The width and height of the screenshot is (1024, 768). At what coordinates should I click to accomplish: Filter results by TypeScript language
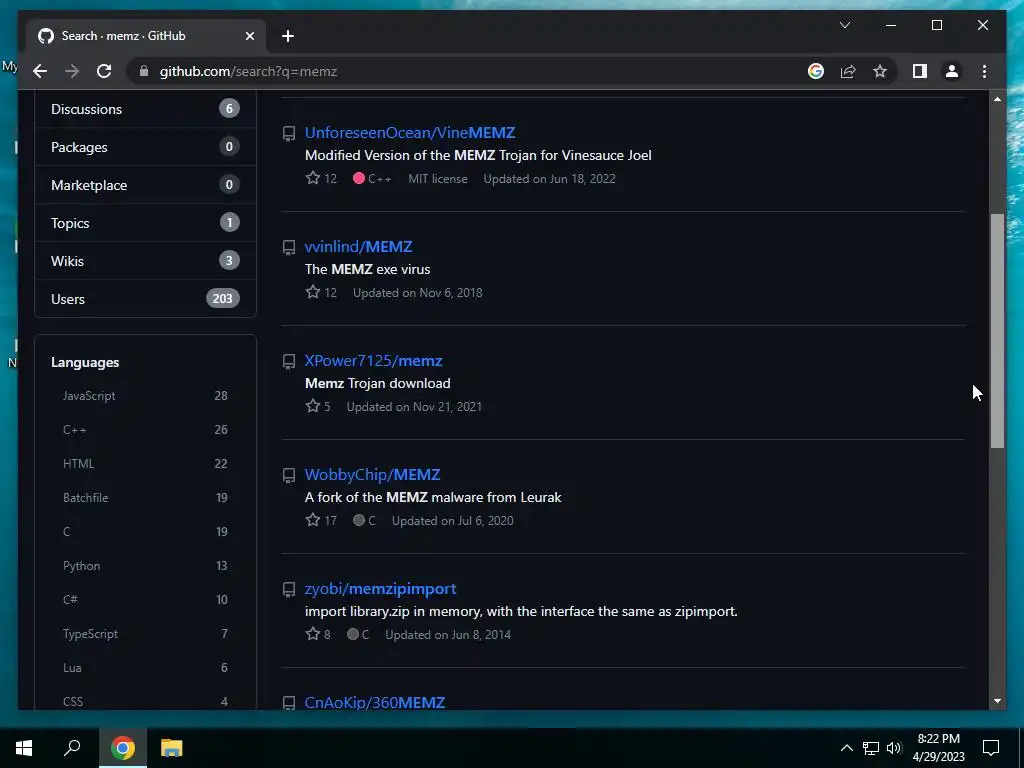pyautogui.click(x=145, y=633)
